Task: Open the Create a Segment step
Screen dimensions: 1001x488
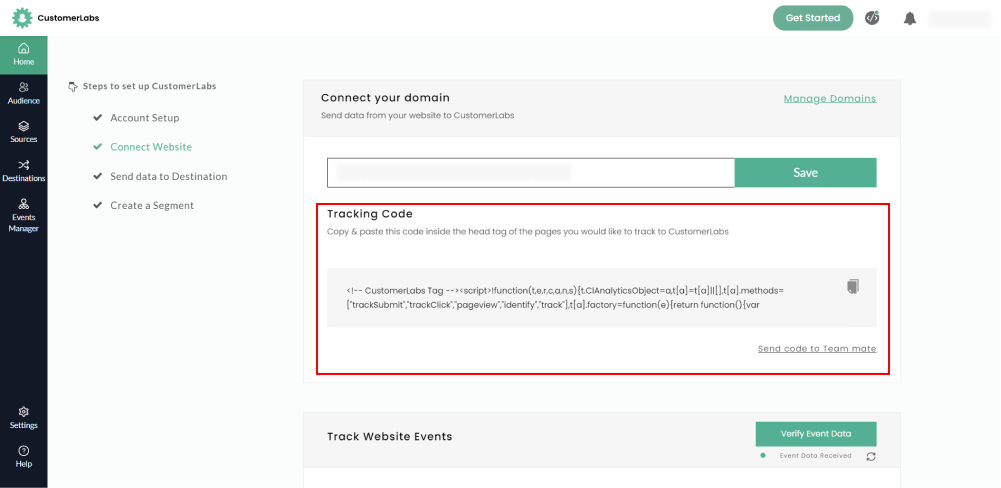Action: click(x=152, y=205)
